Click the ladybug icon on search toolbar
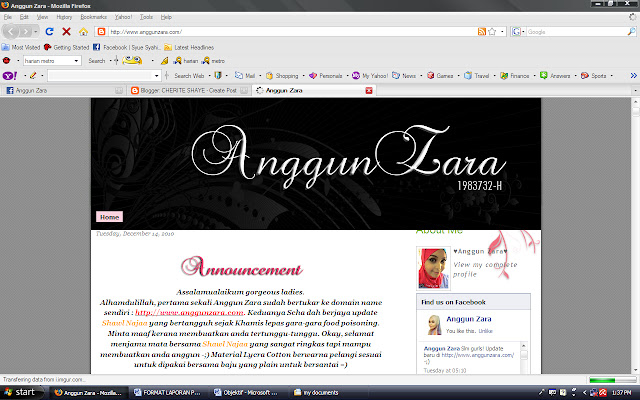 click(7, 60)
